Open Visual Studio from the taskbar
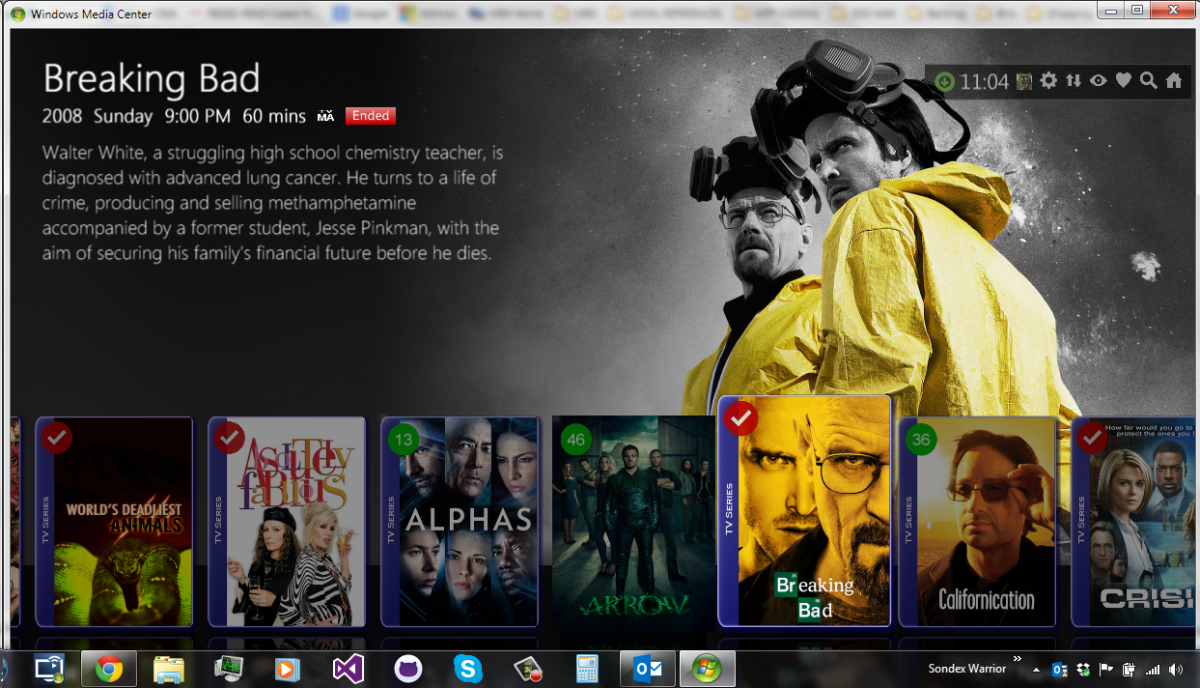This screenshot has height=688, width=1200. click(x=348, y=669)
